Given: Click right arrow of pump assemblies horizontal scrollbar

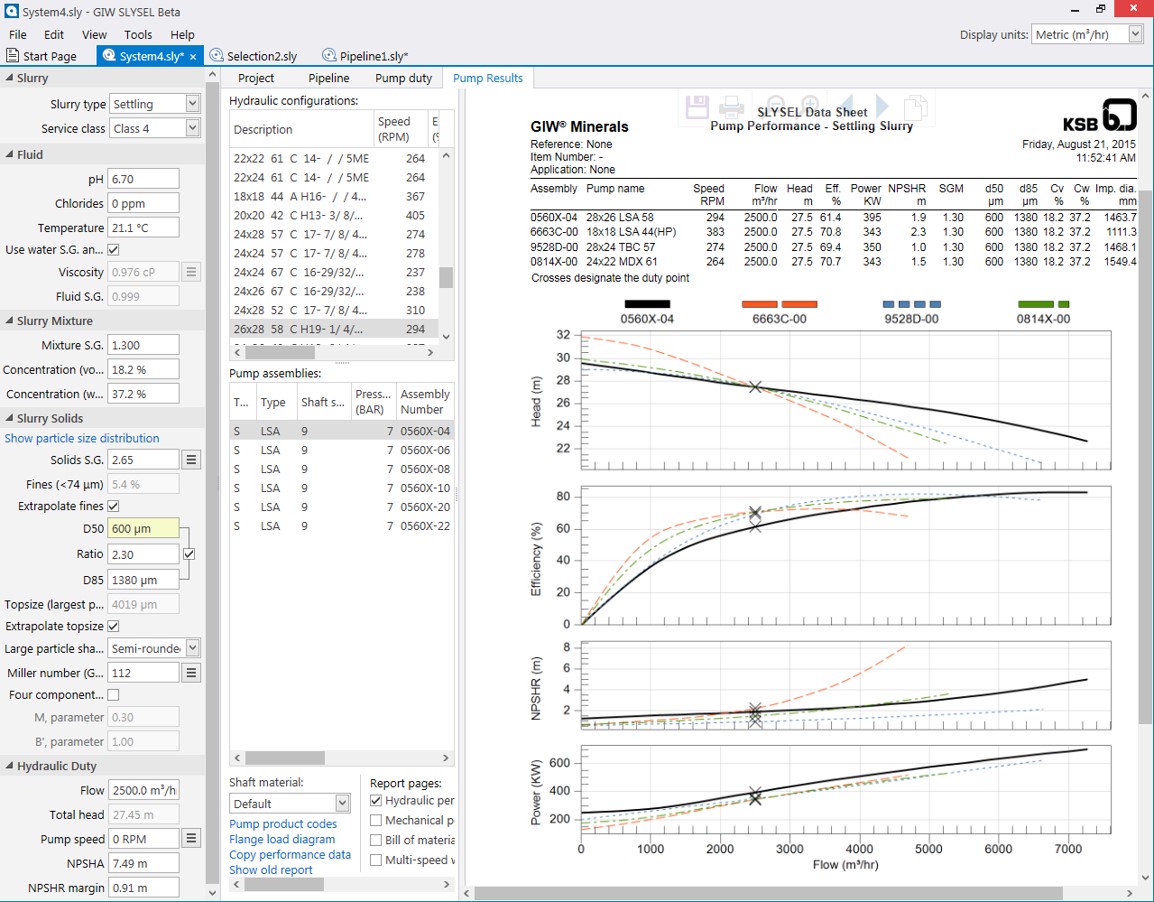Looking at the screenshot, I should click(x=445, y=757).
